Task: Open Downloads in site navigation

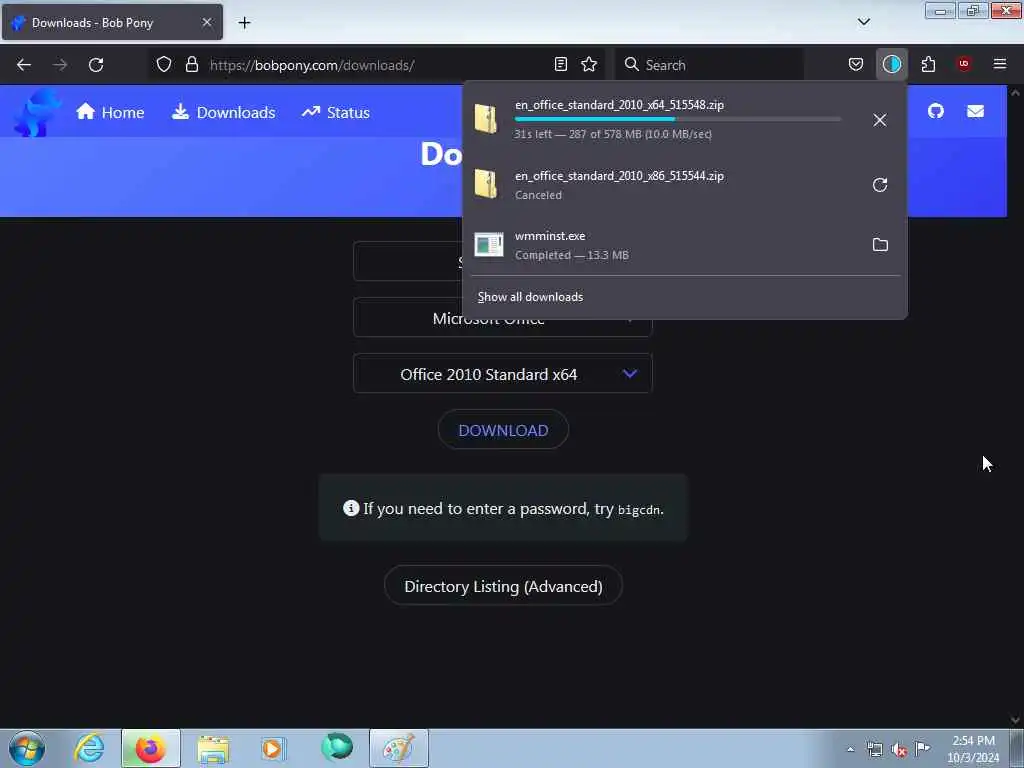Action: click(x=224, y=112)
